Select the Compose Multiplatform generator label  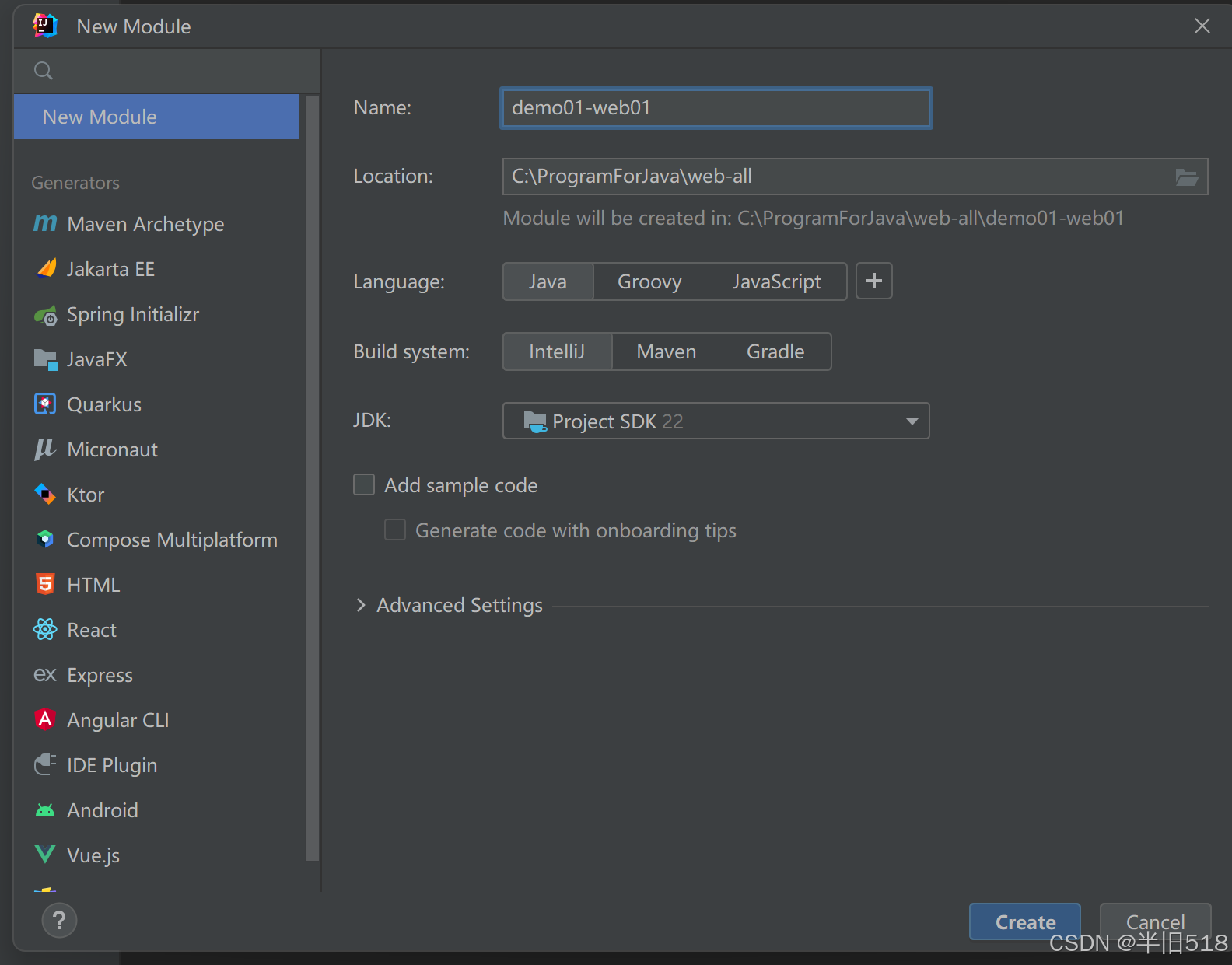172,540
